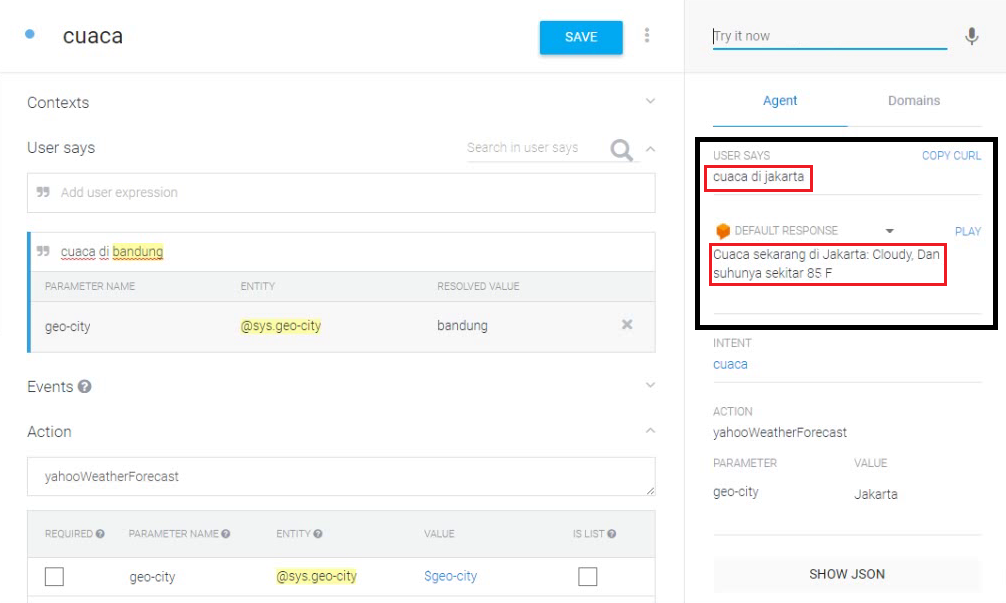Click the resolved value bandung

[x=463, y=325]
